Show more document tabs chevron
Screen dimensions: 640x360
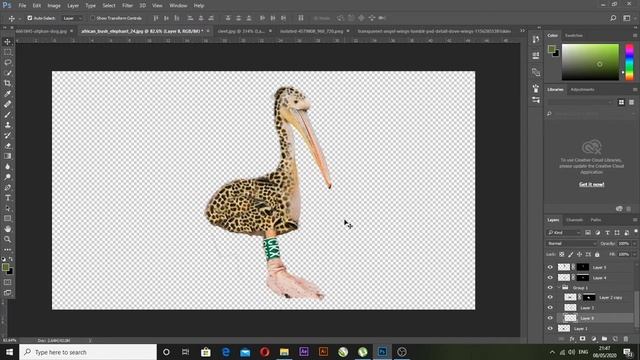pos(522,31)
